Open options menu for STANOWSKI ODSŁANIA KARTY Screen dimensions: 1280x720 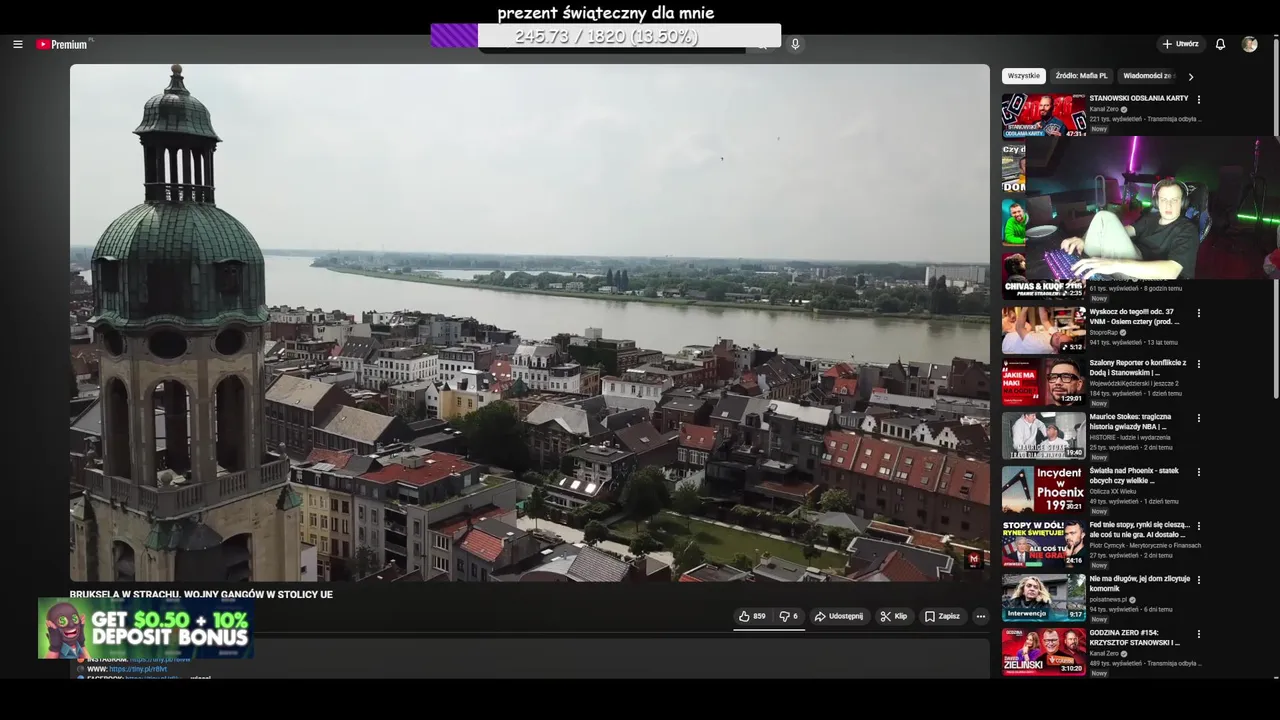point(1198,99)
